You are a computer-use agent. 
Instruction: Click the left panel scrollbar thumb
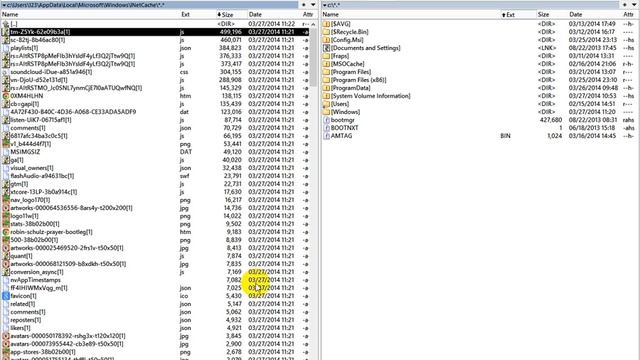[x=313, y=57]
